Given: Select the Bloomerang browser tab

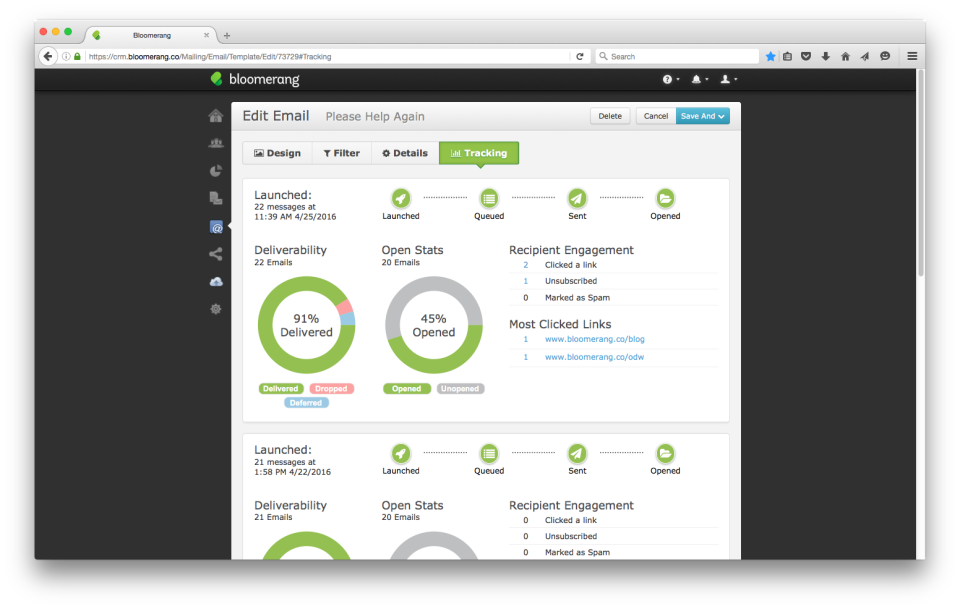Looking at the screenshot, I should 152,35.
